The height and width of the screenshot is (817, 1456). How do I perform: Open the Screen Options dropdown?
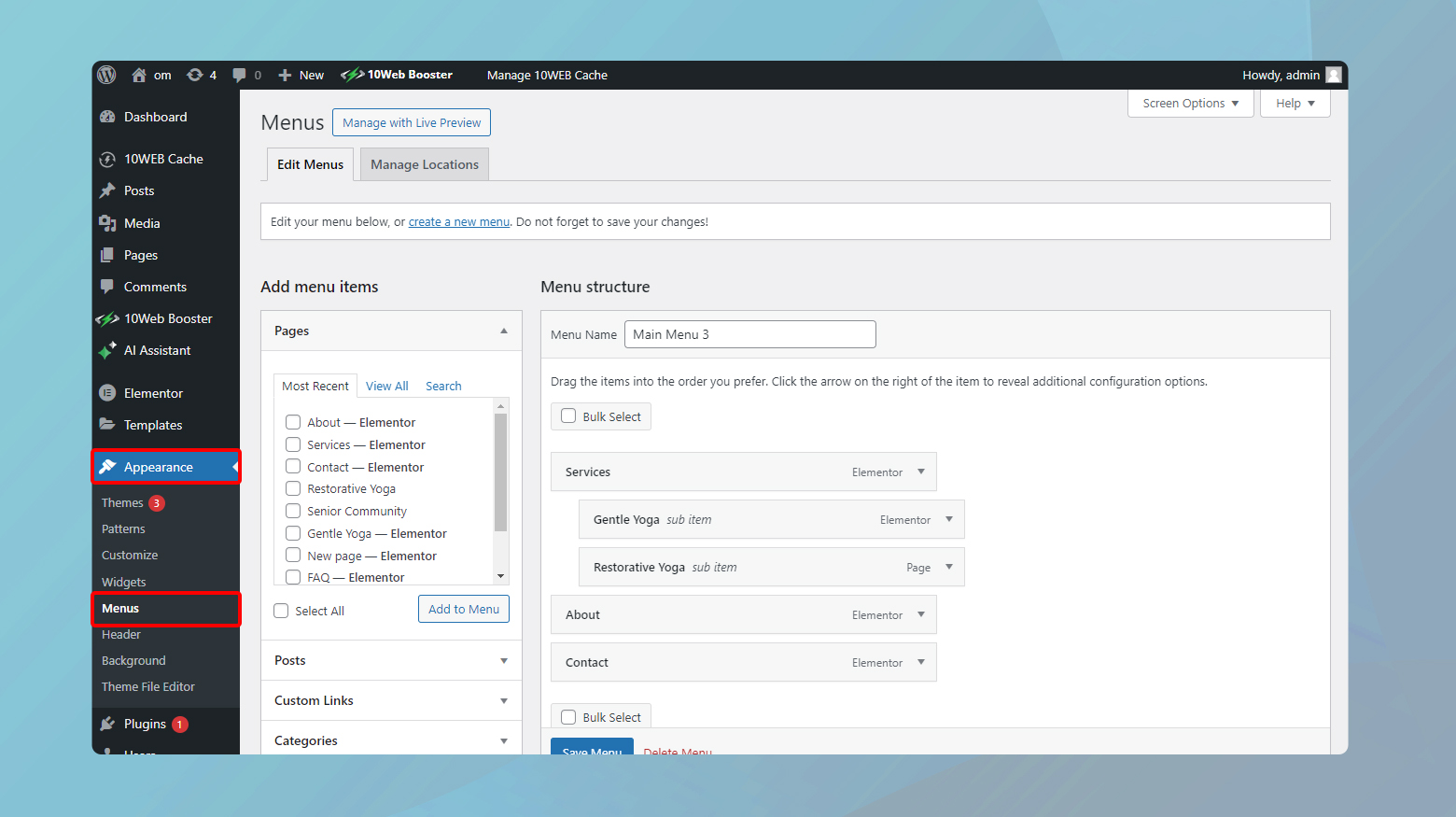pos(1190,103)
